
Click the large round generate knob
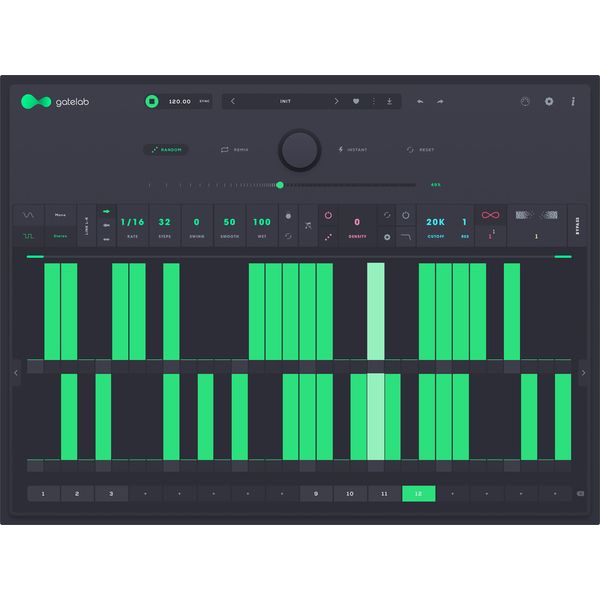[x=300, y=150]
